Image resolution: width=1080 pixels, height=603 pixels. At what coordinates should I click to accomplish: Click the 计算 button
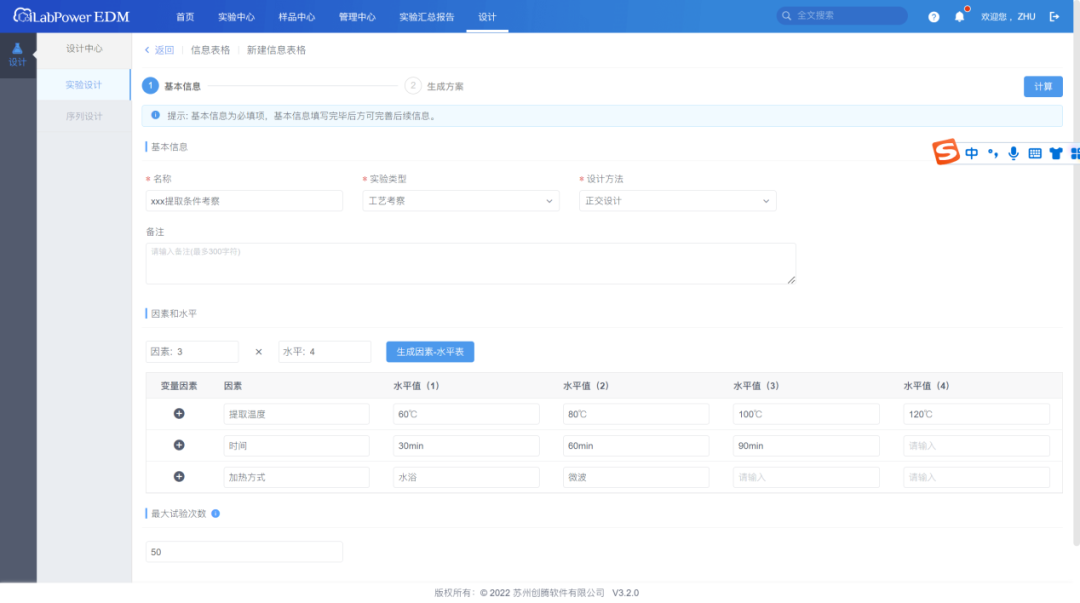point(1043,86)
